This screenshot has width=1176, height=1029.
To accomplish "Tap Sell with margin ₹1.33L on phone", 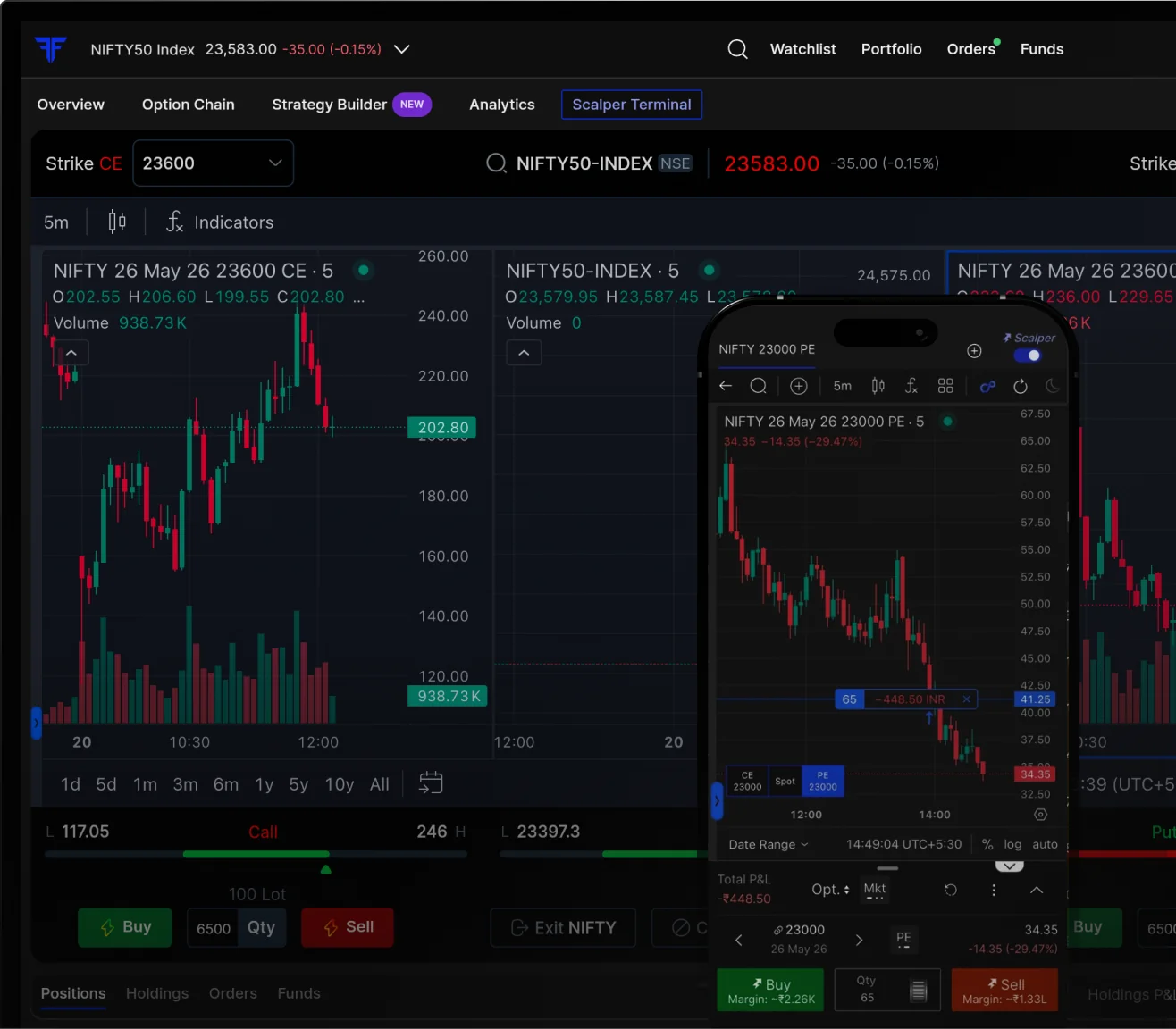I will pos(1004,991).
